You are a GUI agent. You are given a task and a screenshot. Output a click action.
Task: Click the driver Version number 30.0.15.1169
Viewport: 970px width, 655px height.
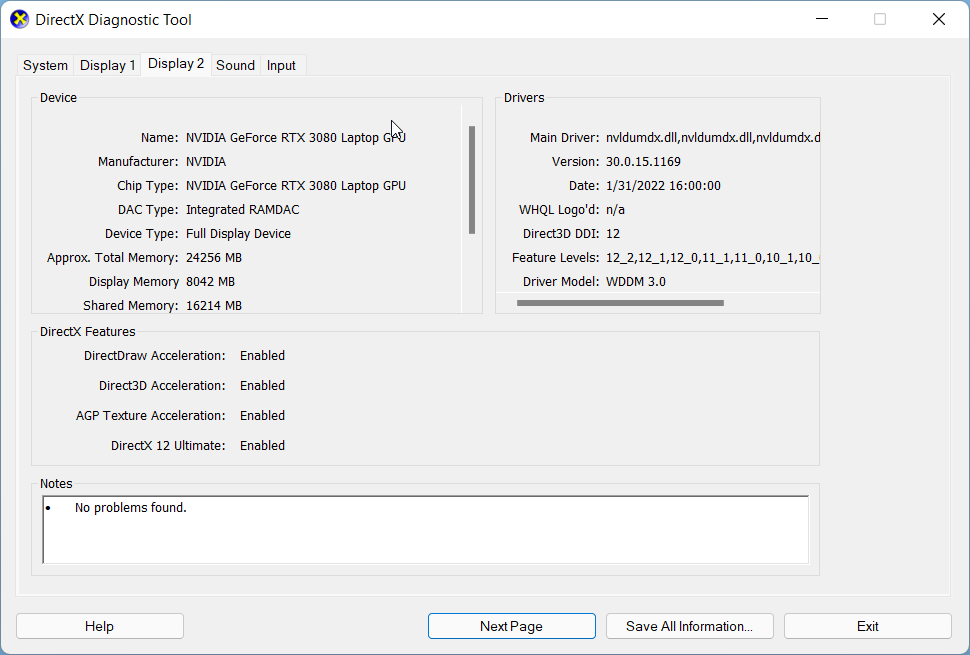tap(643, 161)
